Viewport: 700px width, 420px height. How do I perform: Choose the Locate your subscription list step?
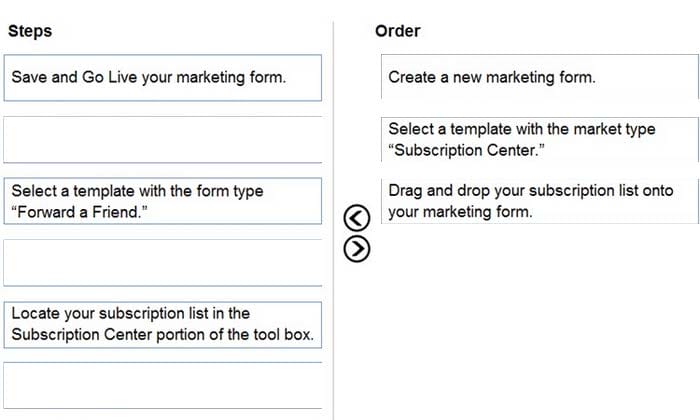click(x=162, y=324)
